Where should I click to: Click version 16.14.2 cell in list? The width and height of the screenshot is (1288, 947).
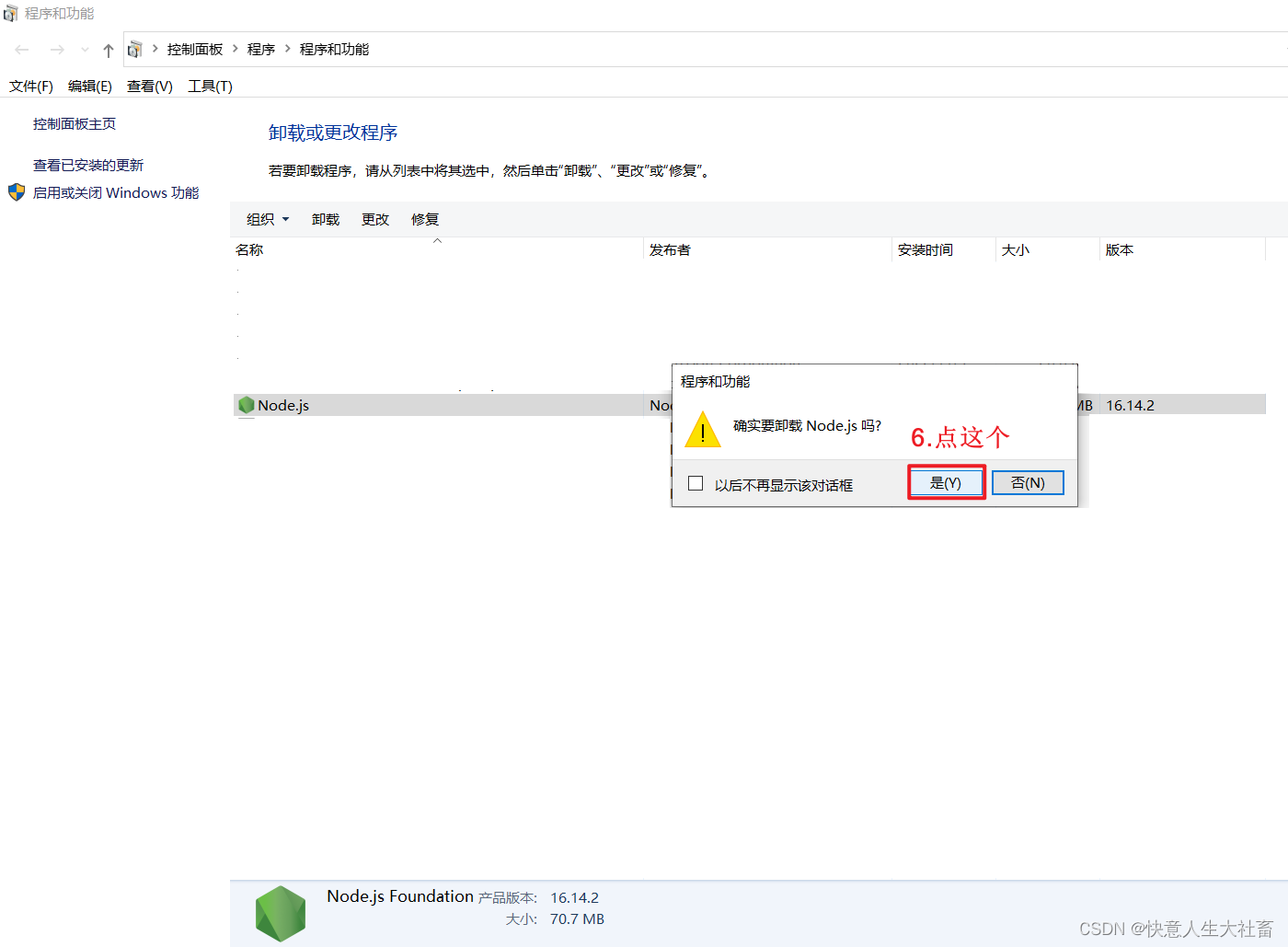(x=1130, y=405)
